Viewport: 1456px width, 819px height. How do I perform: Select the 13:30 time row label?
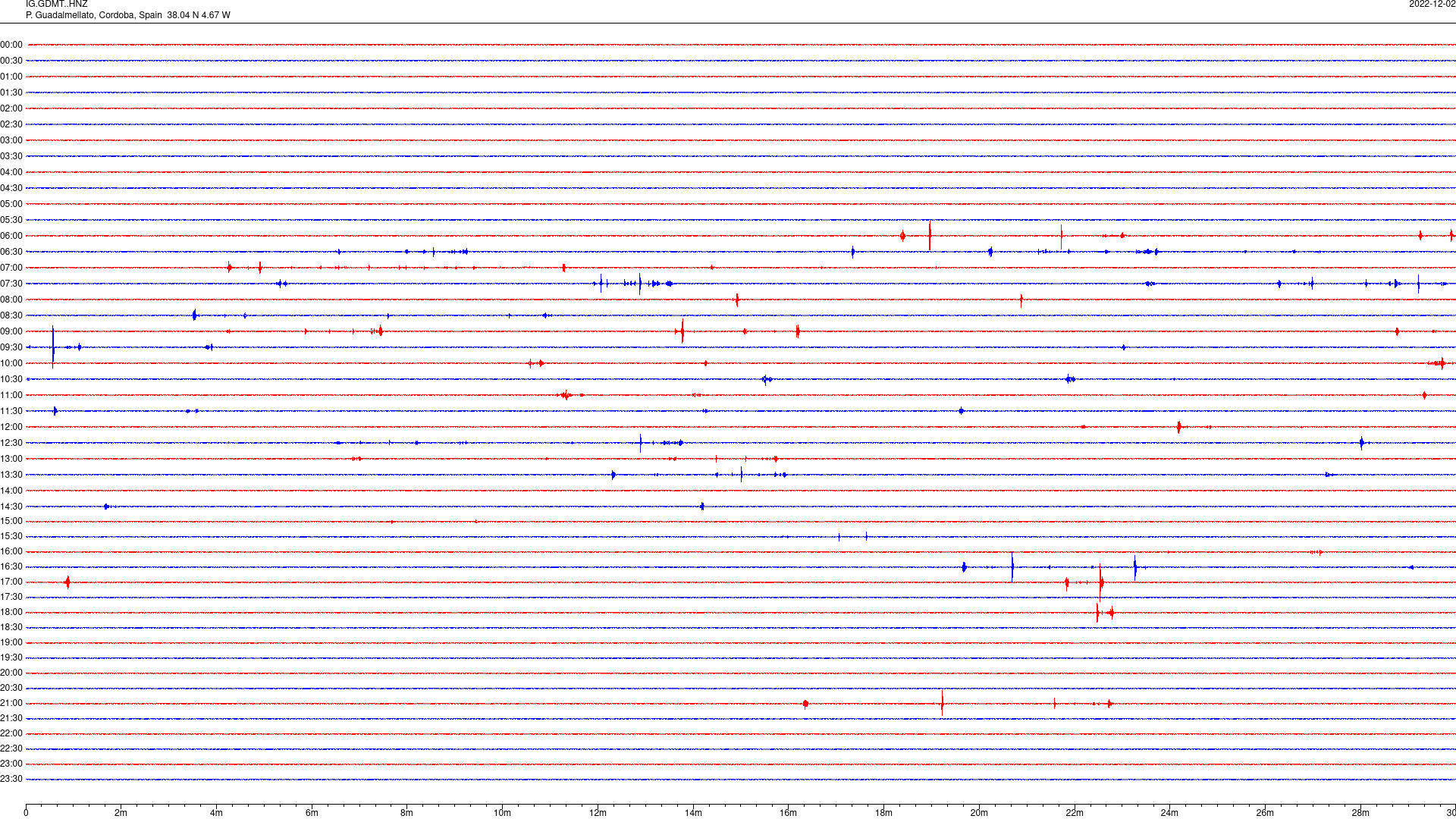tap(11, 475)
